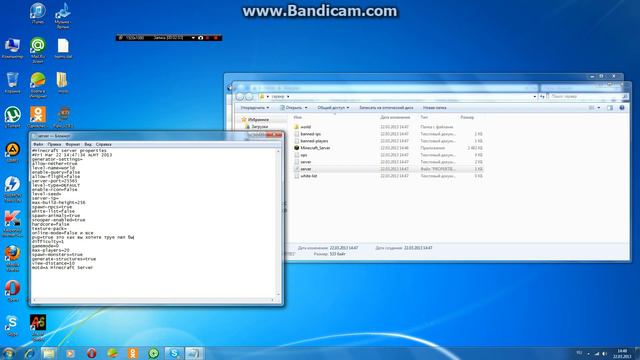Sort files by the Date modified column header
Screen dimensions: 640x360
395,117
